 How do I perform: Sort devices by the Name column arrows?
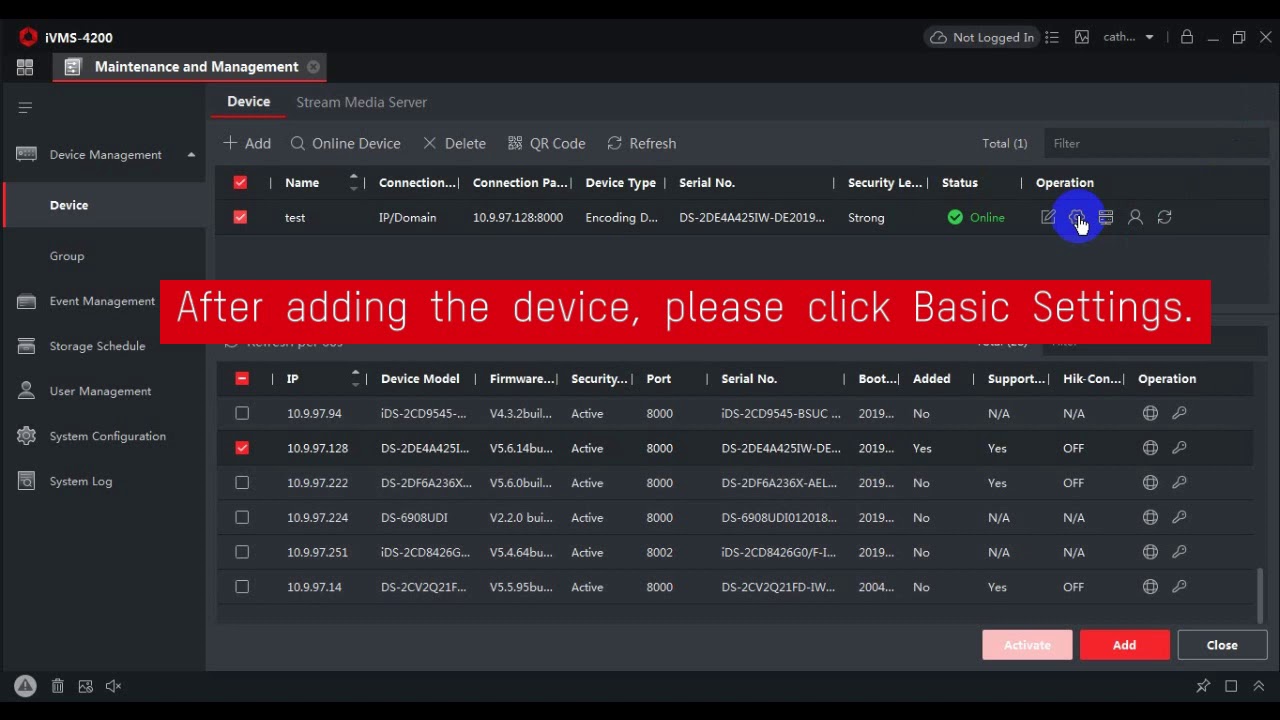(x=353, y=182)
